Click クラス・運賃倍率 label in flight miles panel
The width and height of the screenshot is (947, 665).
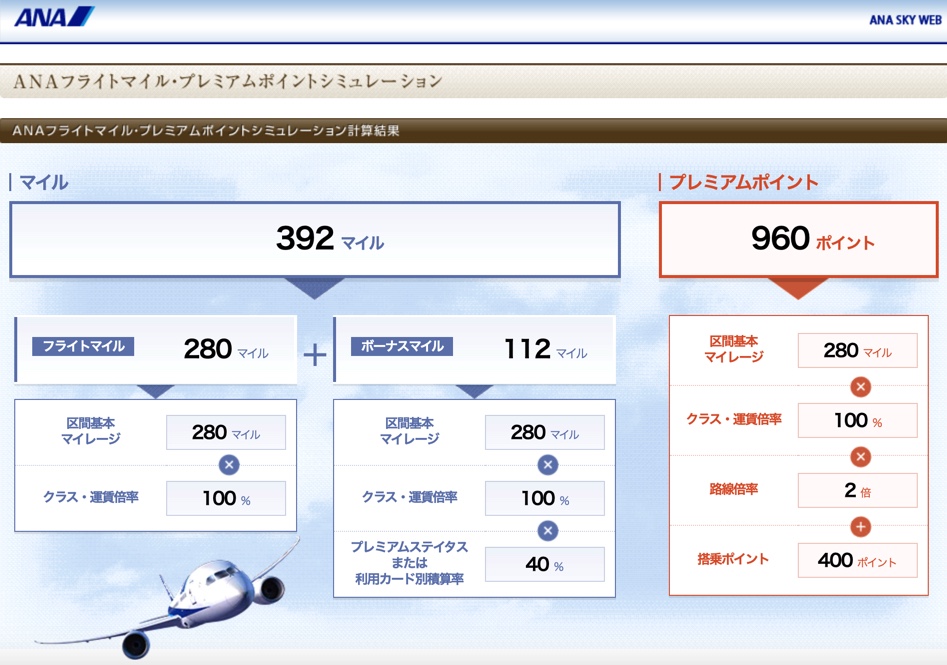click(91, 497)
